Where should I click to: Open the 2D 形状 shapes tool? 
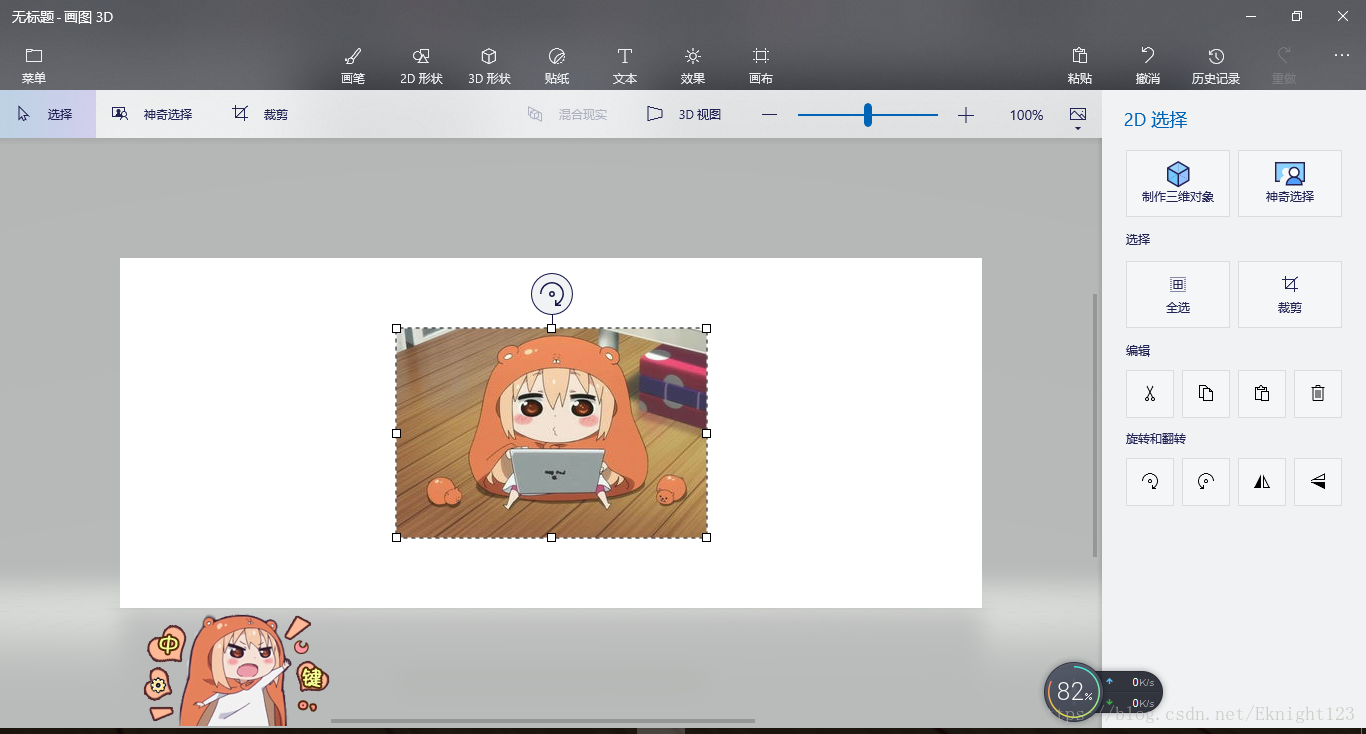pyautogui.click(x=421, y=65)
